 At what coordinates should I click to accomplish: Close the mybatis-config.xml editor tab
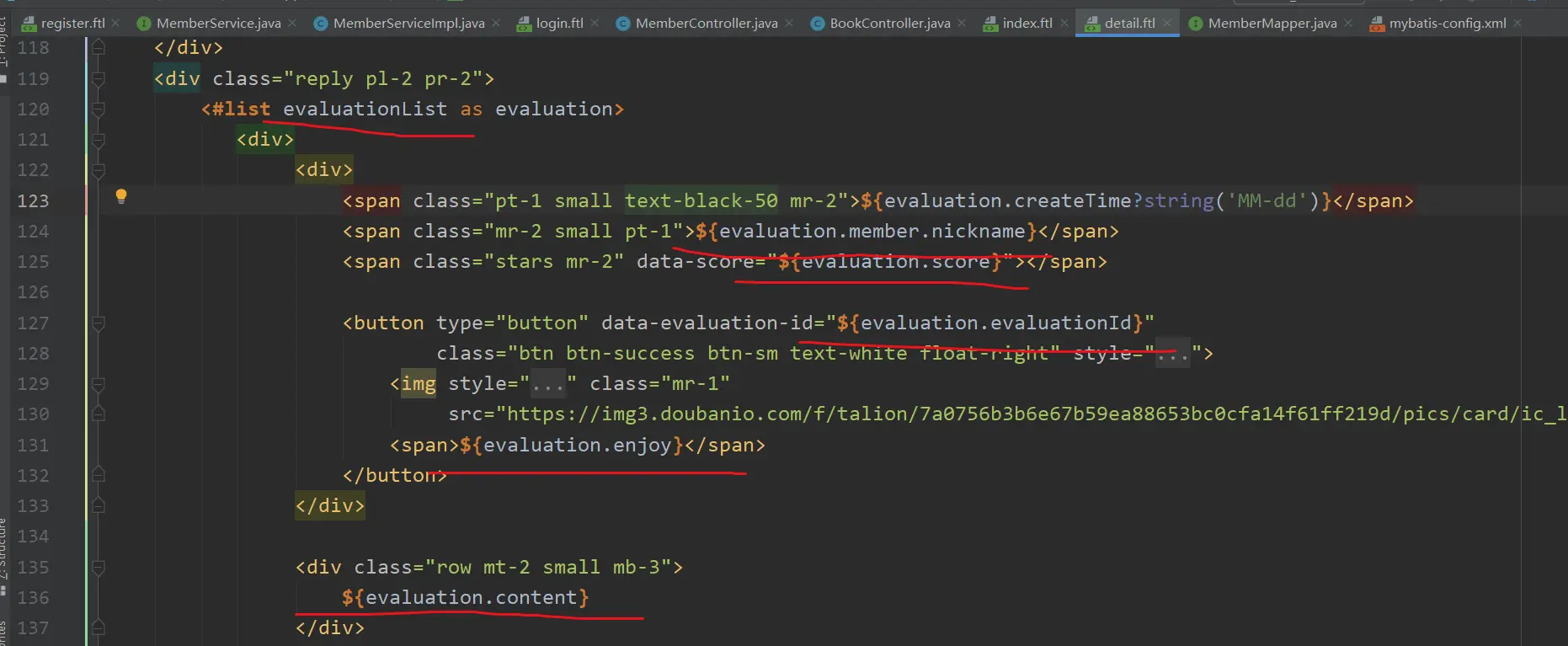point(1517,23)
